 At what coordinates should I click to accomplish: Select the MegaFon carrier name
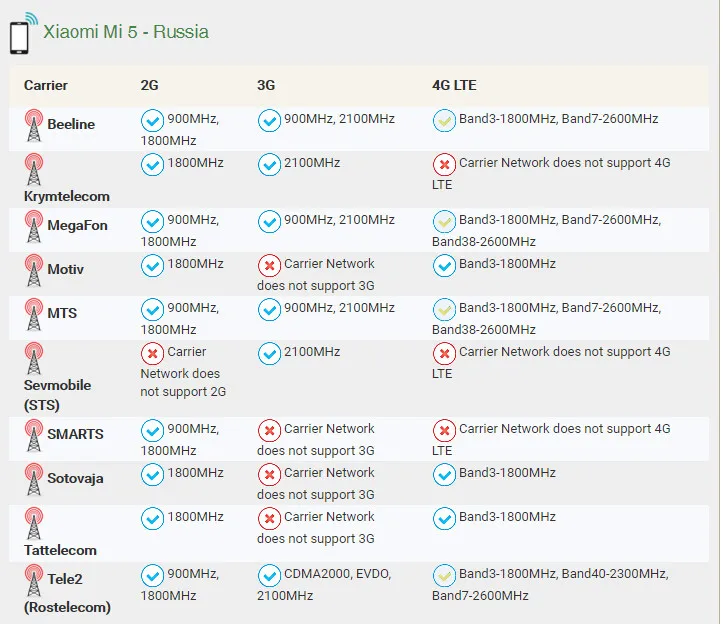pyautogui.click(x=77, y=226)
